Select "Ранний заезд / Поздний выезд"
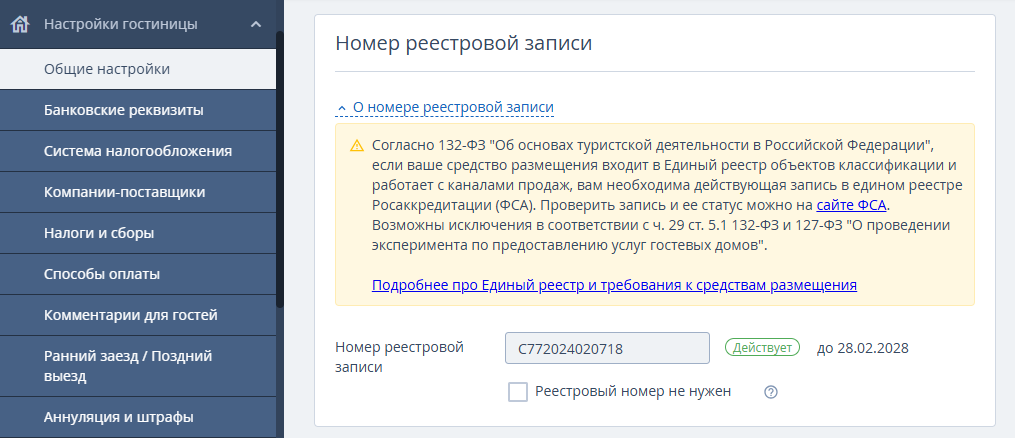The width and height of the screenshot is (1015, 438). point(128,366)
